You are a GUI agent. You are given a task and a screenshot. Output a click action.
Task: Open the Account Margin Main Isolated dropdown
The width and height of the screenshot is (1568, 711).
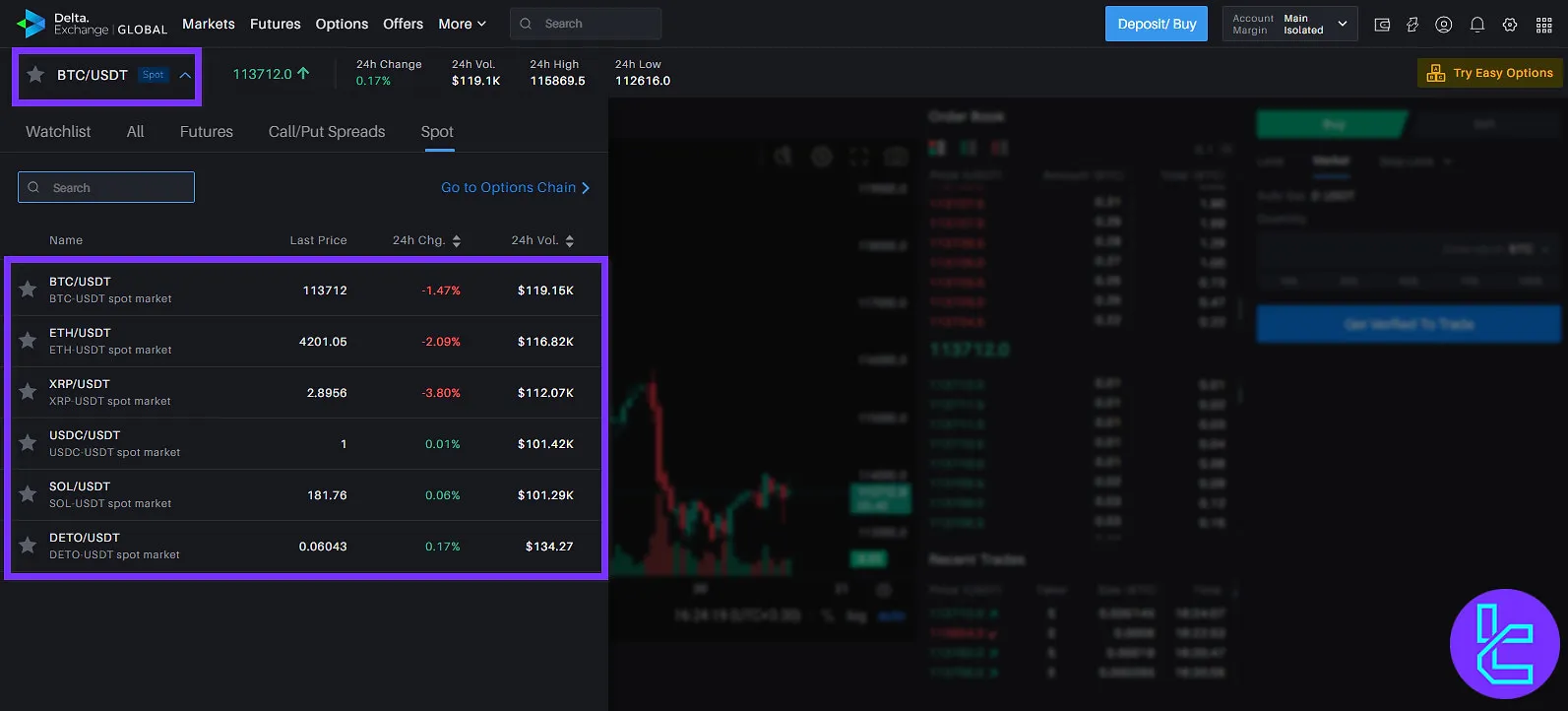coord(1289,24)
